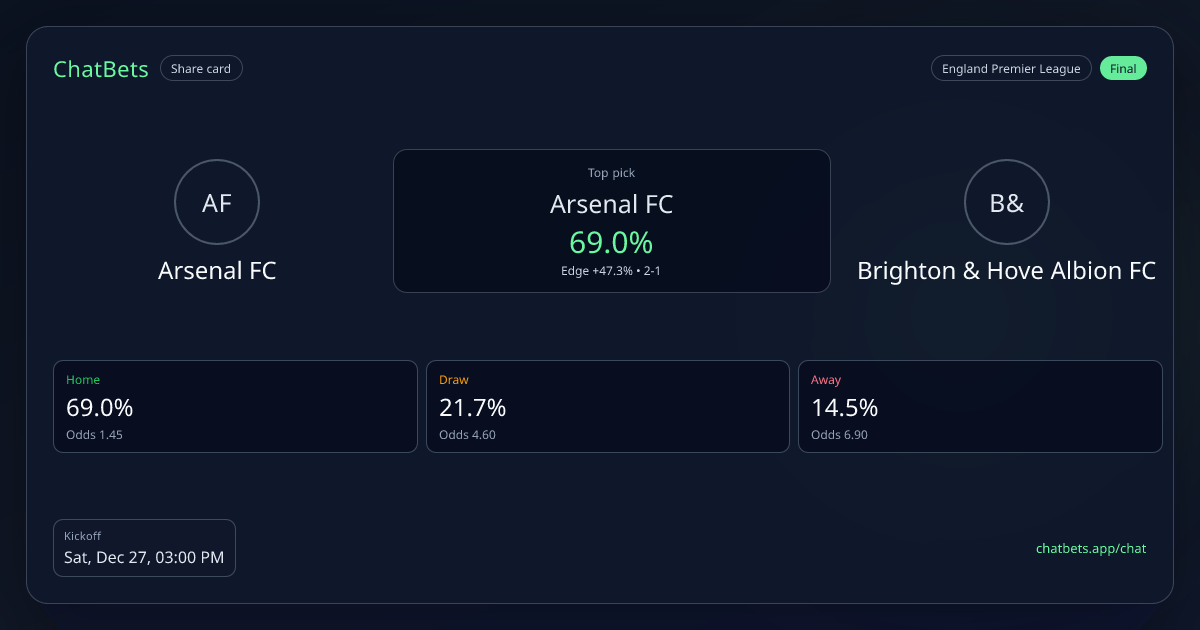The image size is (1200, 630).
Task: Click the AF team crest circle
Action: tap(217, 203)
